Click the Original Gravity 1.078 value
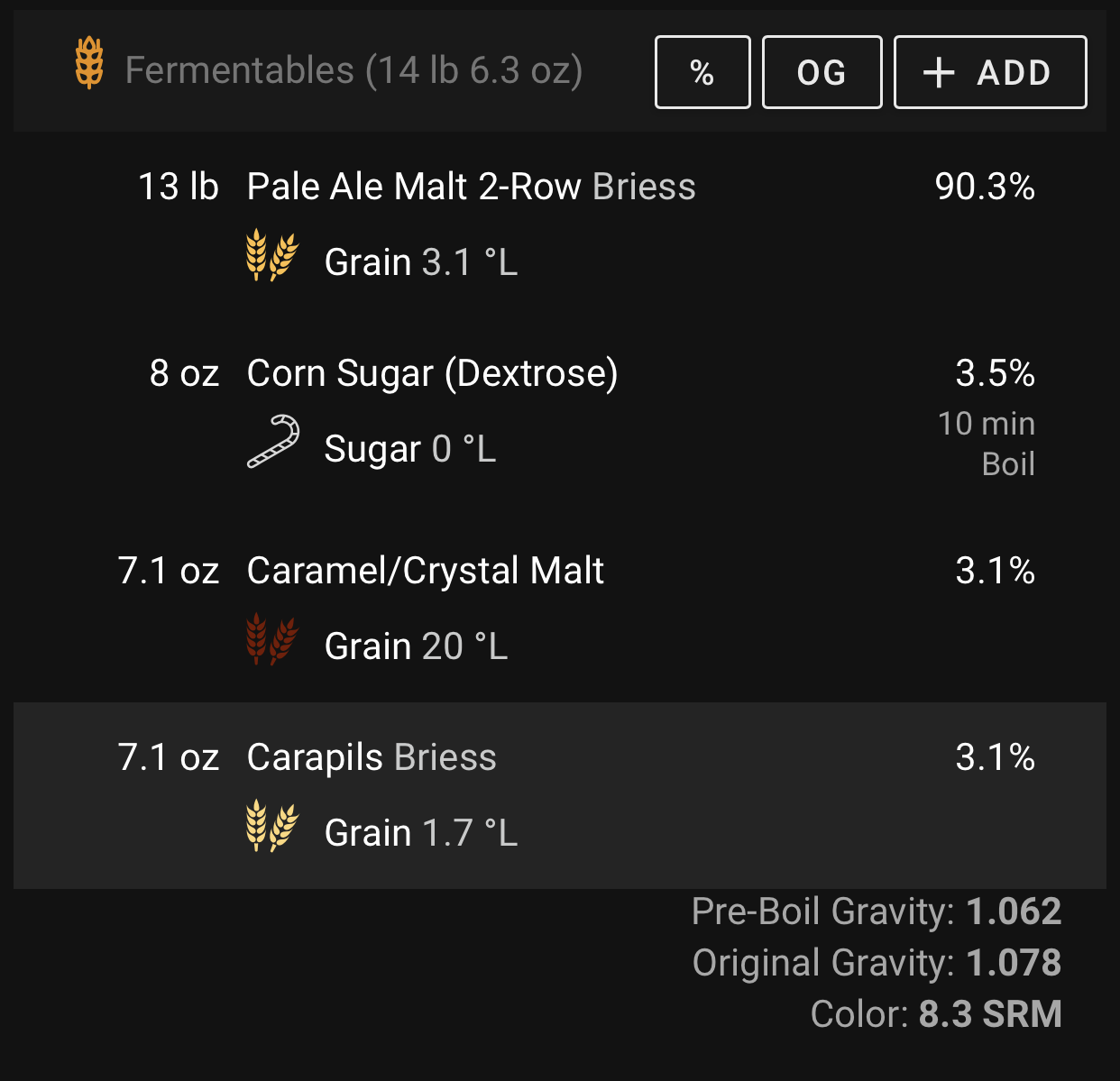Viewport: 1120px width, 1081px height. point(1014,963)
